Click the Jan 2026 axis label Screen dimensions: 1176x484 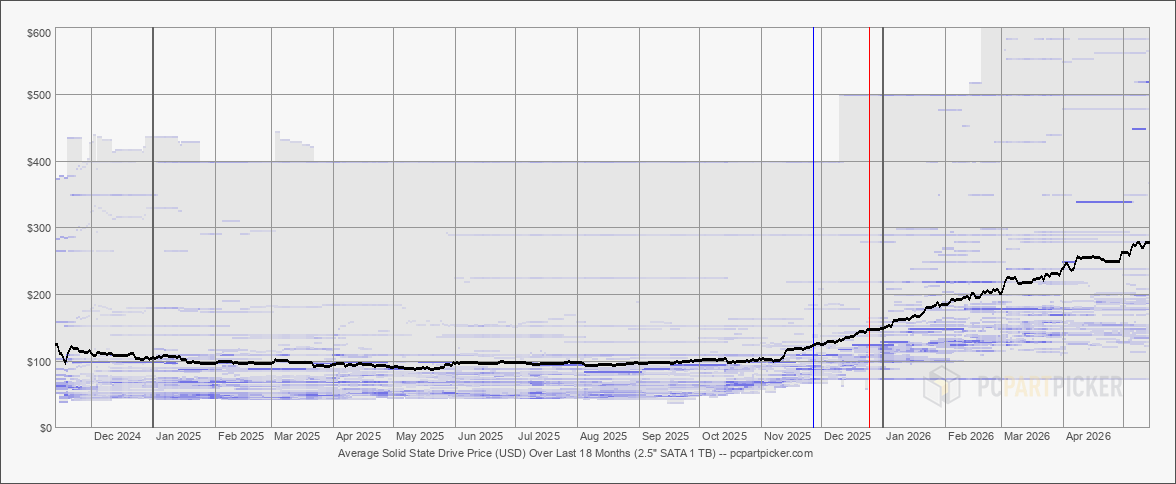[x=908, y=436]
